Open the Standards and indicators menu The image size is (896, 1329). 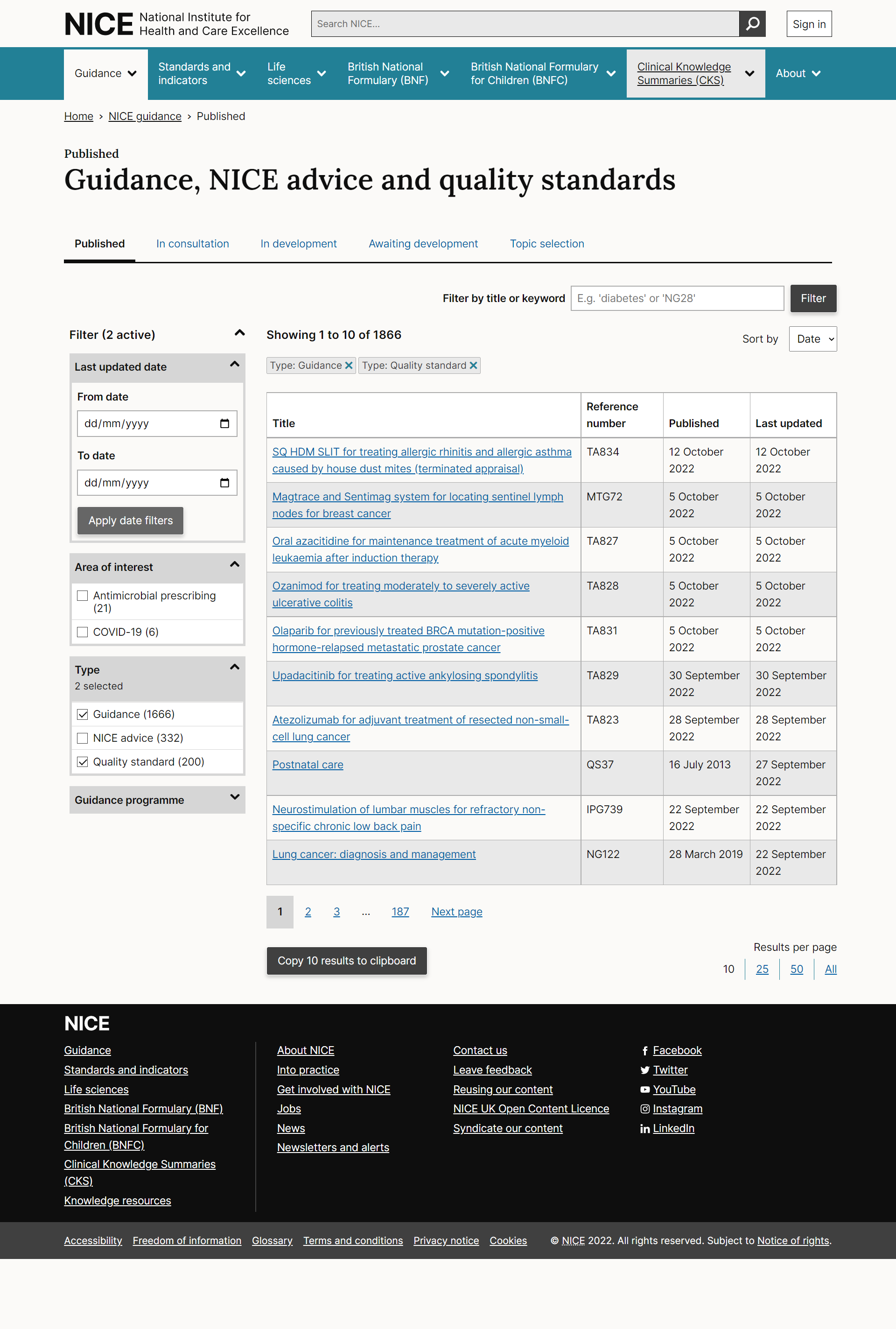(202, 74)
